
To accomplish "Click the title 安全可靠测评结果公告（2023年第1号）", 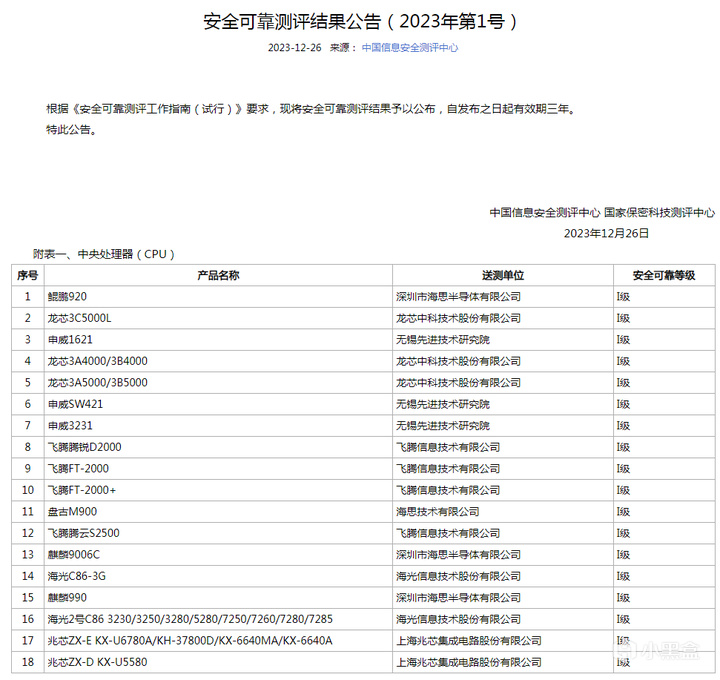I will click(x=360, y=21).
